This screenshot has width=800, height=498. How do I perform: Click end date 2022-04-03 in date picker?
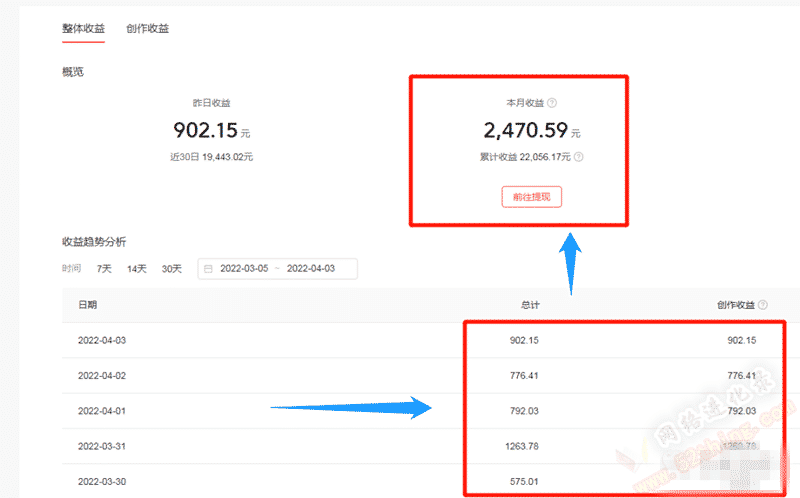[311, 268]
